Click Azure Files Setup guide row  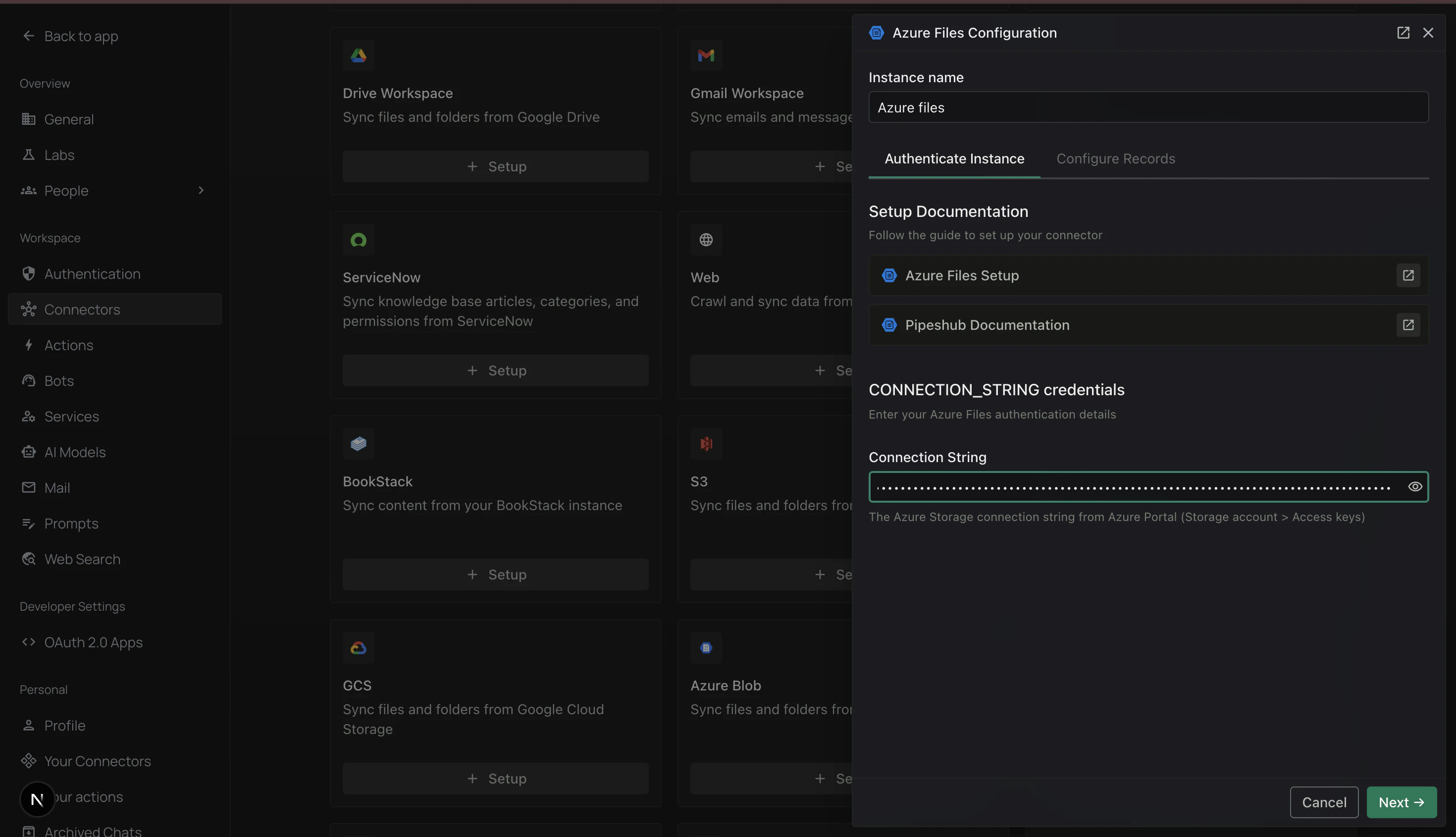(1148, 275)
